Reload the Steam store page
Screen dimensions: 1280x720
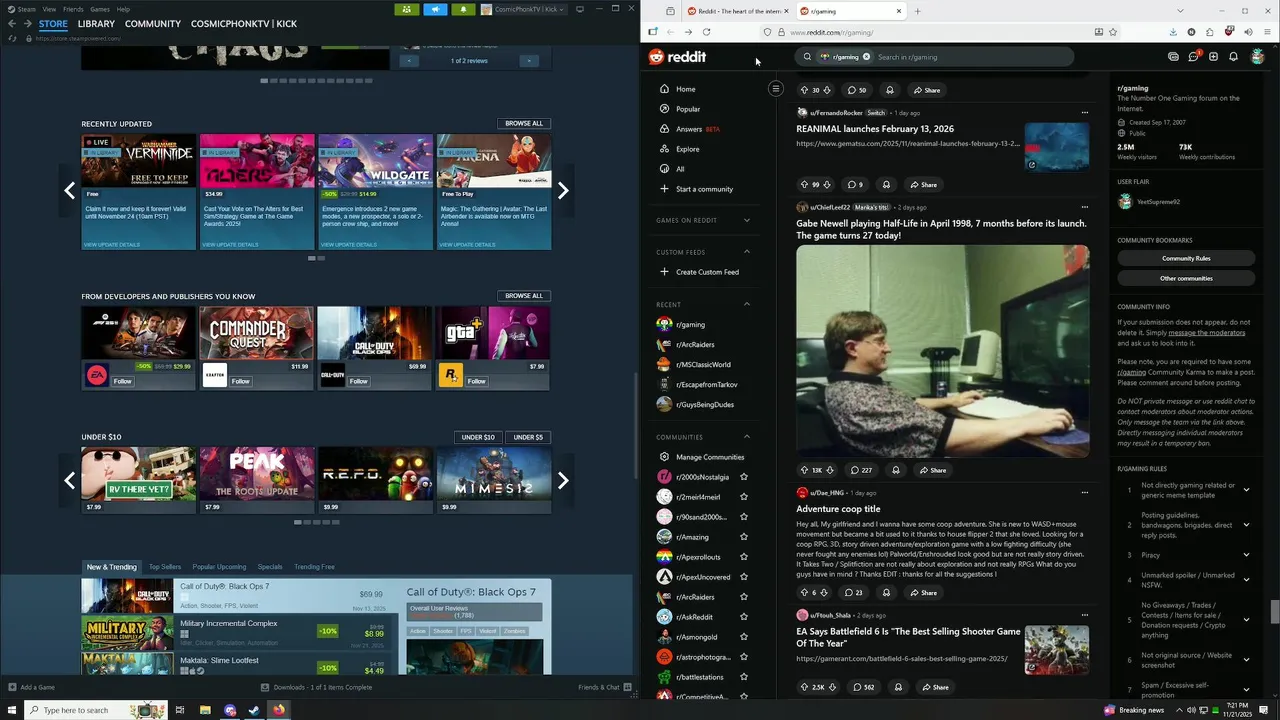point(12,38)
